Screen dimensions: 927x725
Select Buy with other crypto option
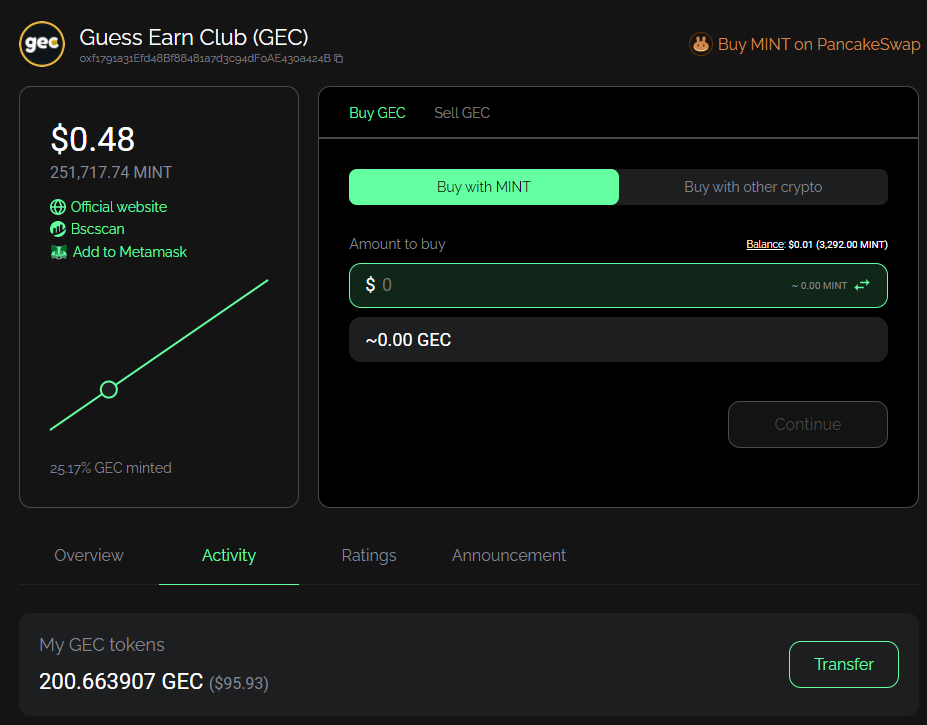(753, 187)
